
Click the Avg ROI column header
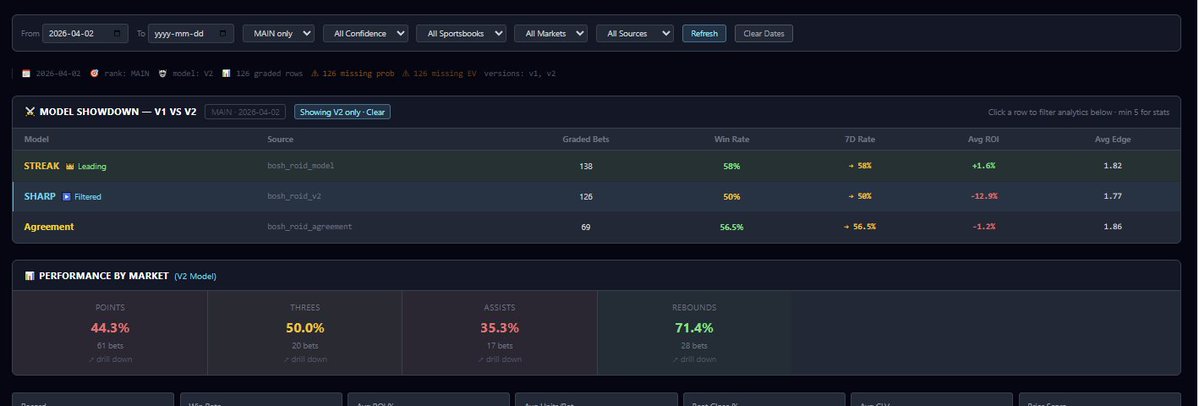click(983, 139)
